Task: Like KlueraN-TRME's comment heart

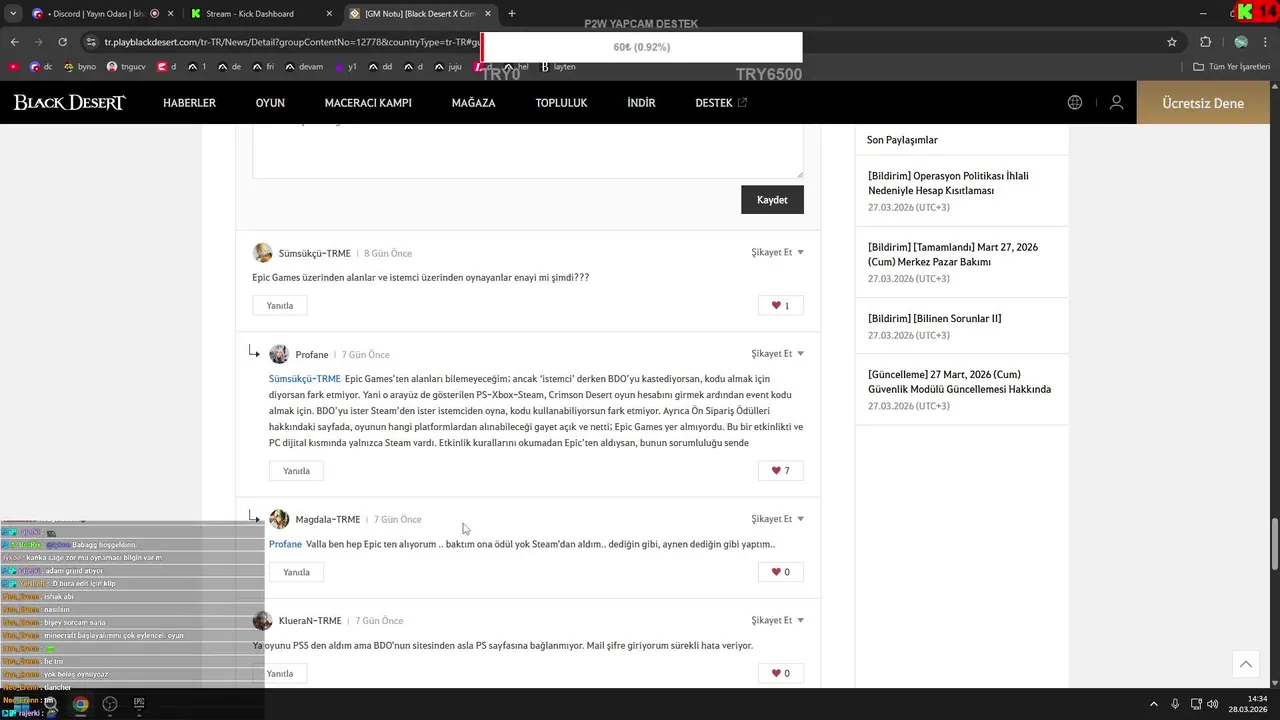Action: click(x=780, y=673)
